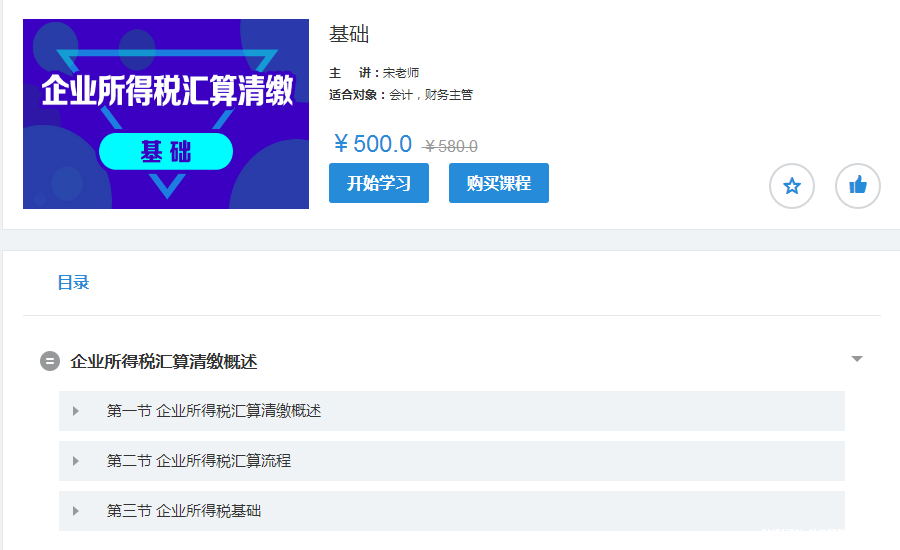Screen dimensions: 900x550
Task: Click the 企业所得税汇算清缴概述 chapter title
Action: coord(164,361)
